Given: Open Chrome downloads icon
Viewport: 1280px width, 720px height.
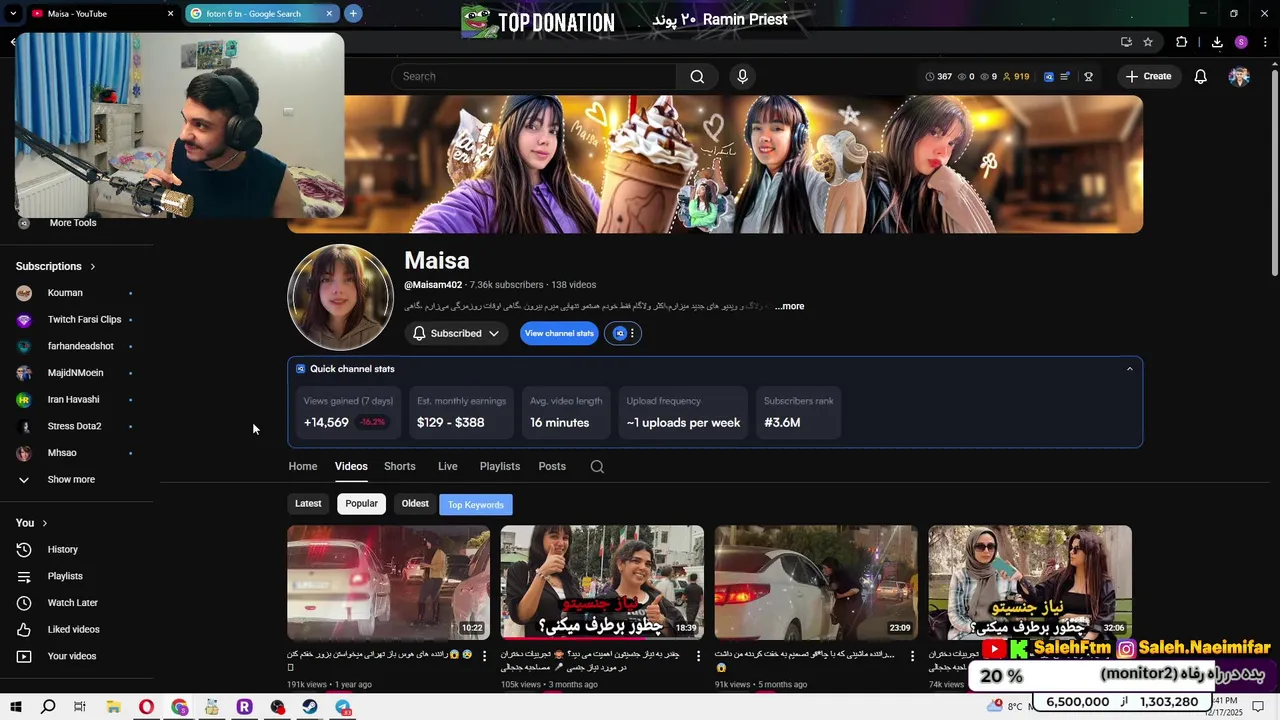Looking at the screenshot, I should point(1217,42).
